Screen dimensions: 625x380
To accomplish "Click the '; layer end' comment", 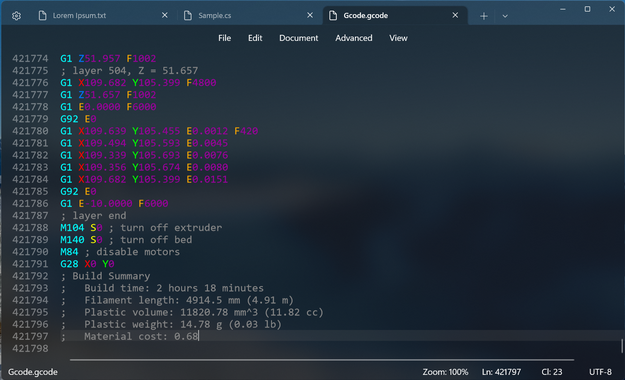I will tap(93, 216).
